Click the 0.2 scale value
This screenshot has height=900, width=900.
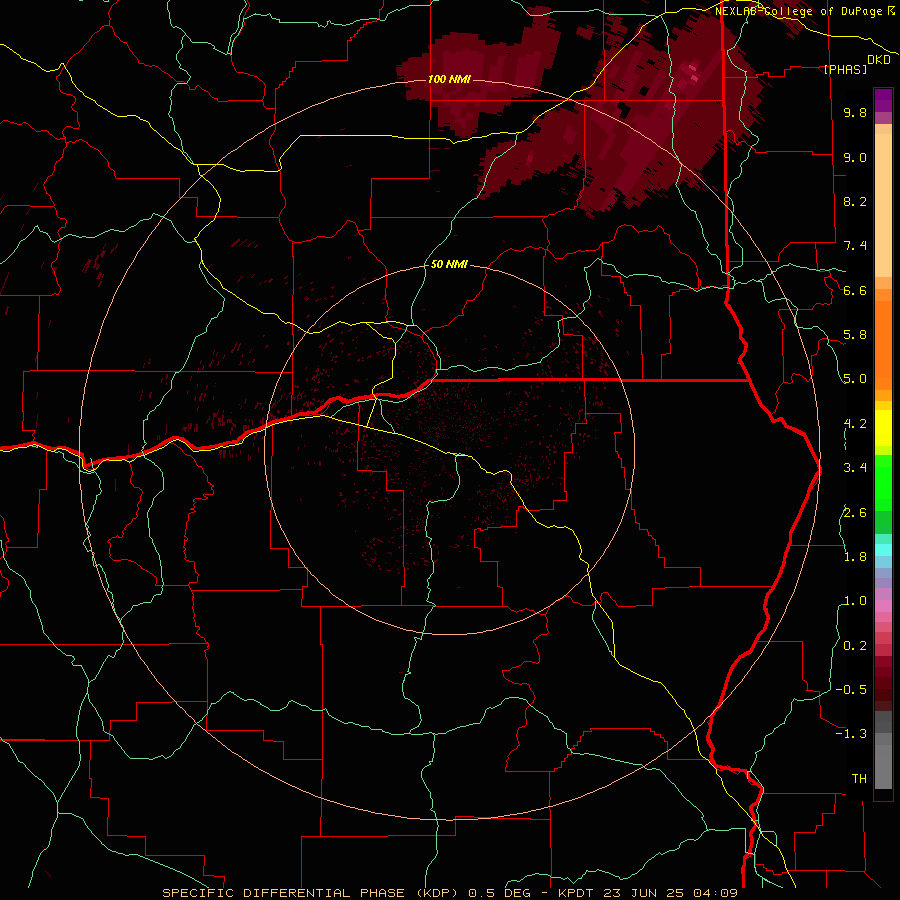coord(855,646)
